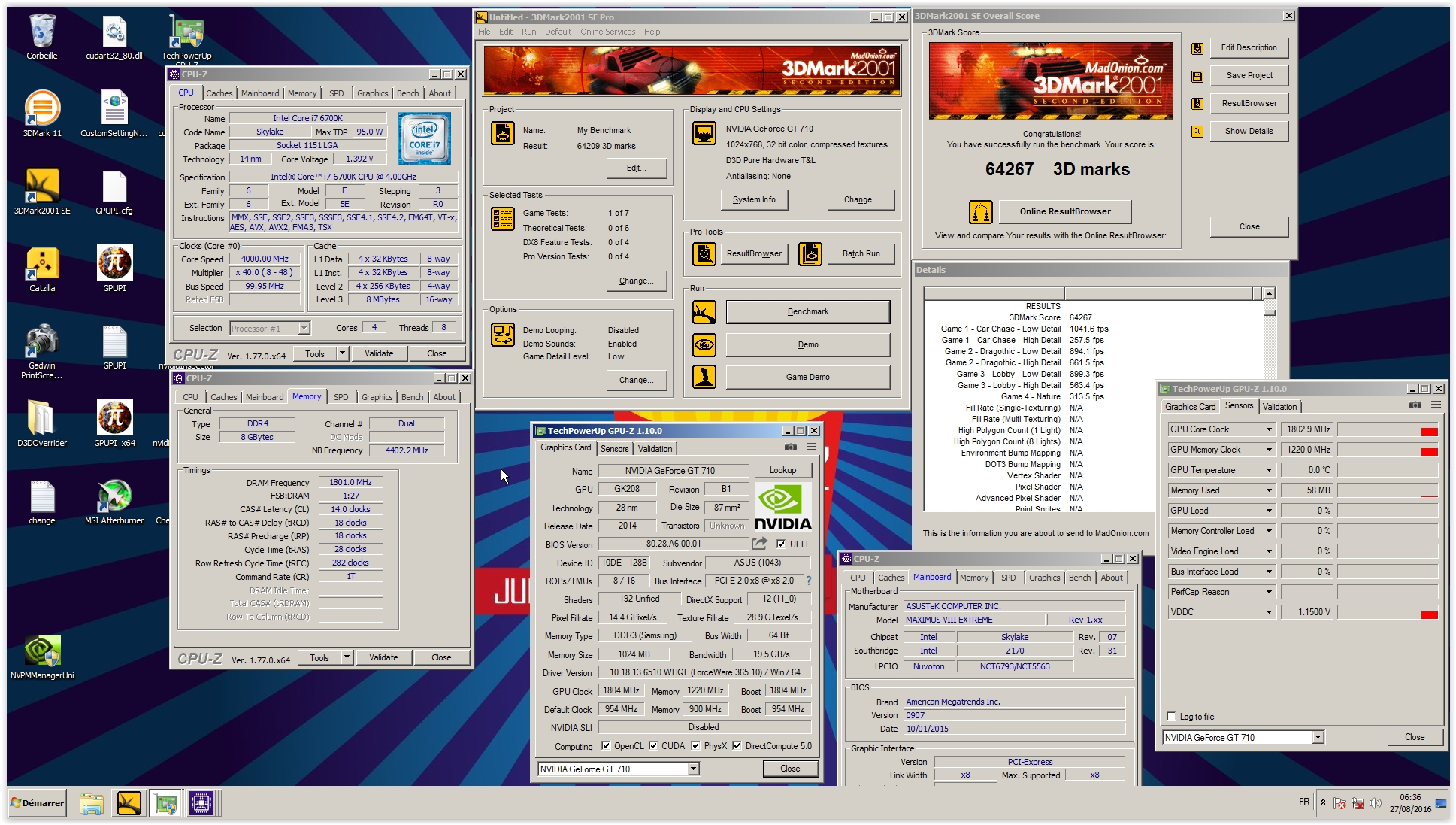Launch 3DMark2001 SE desktop shortcut

click(42, 191)
